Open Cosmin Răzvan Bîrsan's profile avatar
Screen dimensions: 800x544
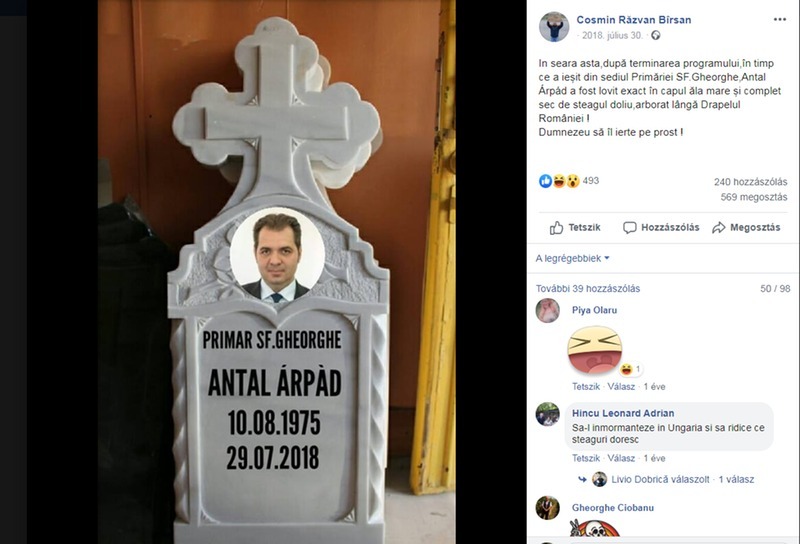554,27
